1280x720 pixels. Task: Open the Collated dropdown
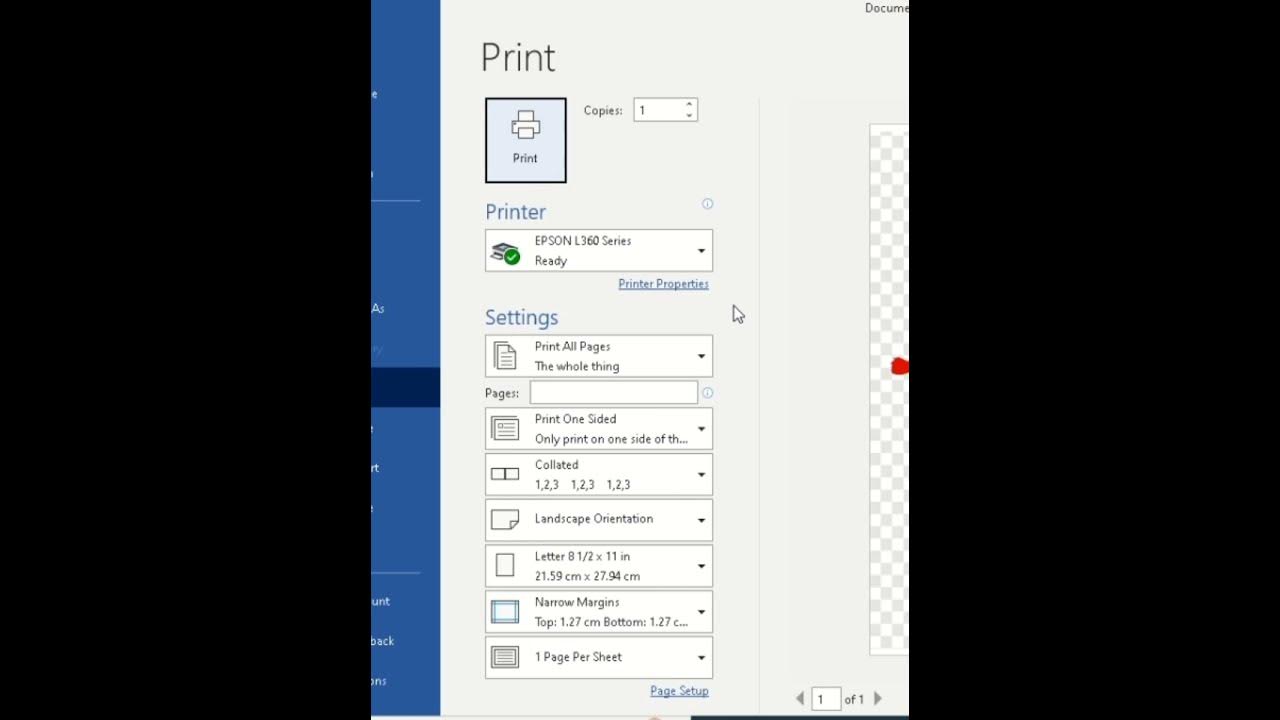pyautogui.click(x=599, y=475)
